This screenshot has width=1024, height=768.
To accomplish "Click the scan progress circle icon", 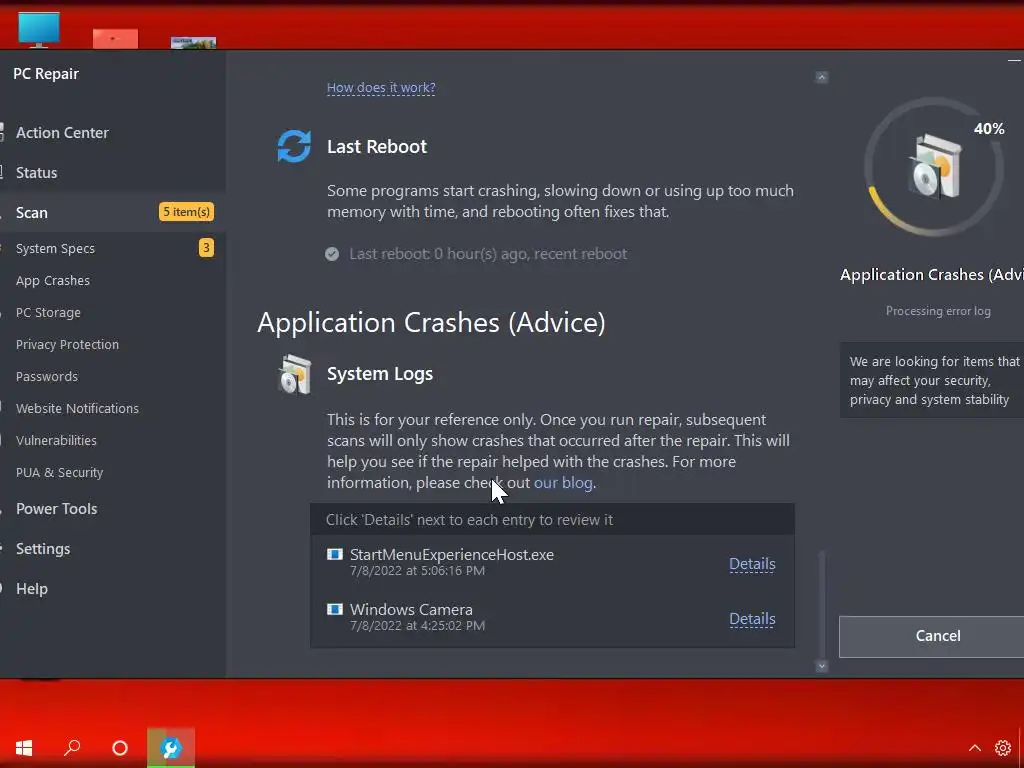I will tap(934, 167).
